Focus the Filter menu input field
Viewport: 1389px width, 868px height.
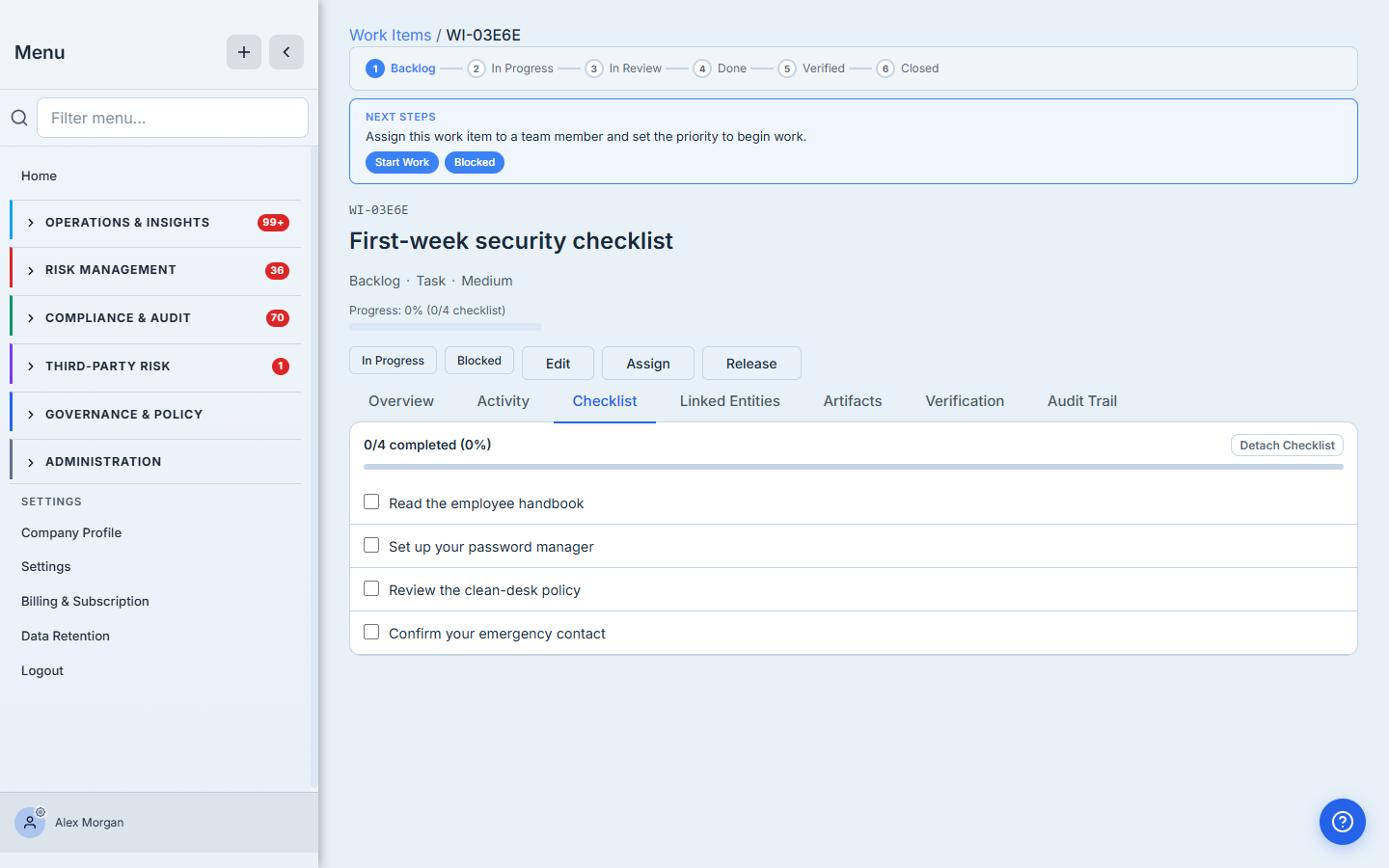click(x=173, y=118)
